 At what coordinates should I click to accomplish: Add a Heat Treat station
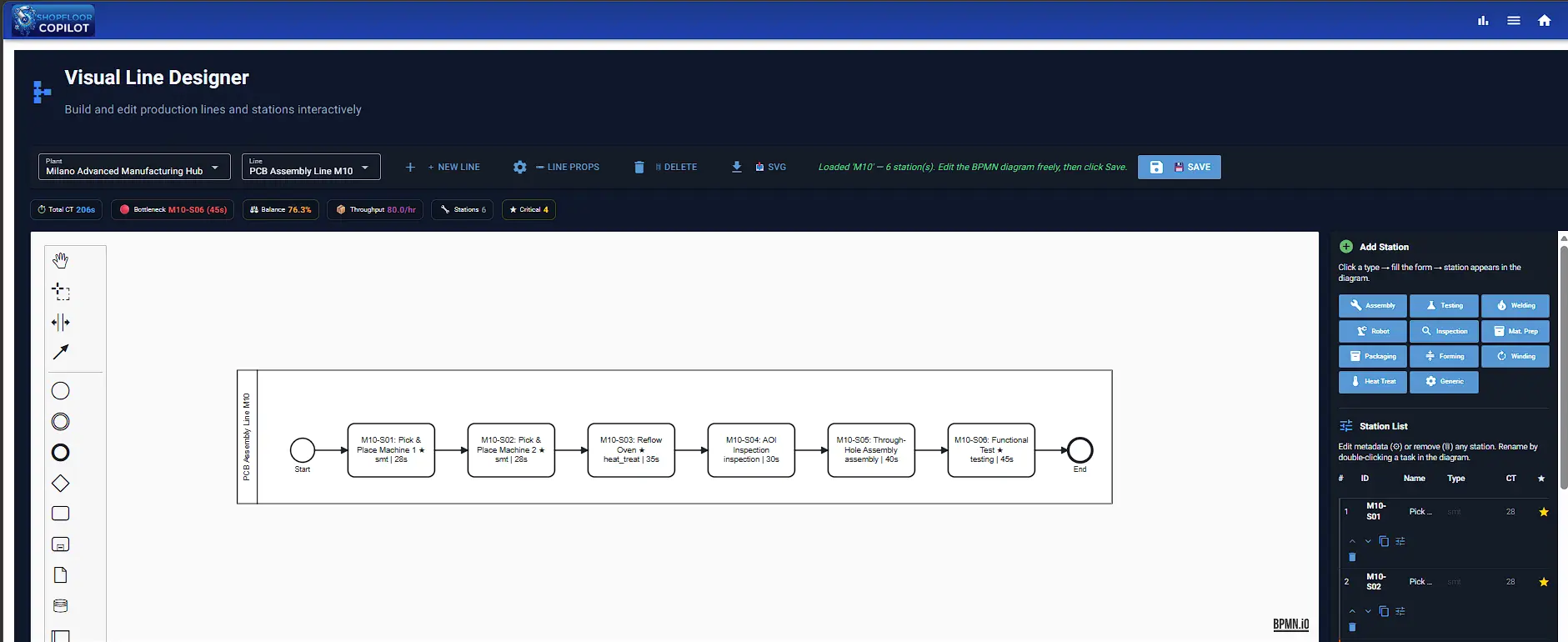point(1373,382)
